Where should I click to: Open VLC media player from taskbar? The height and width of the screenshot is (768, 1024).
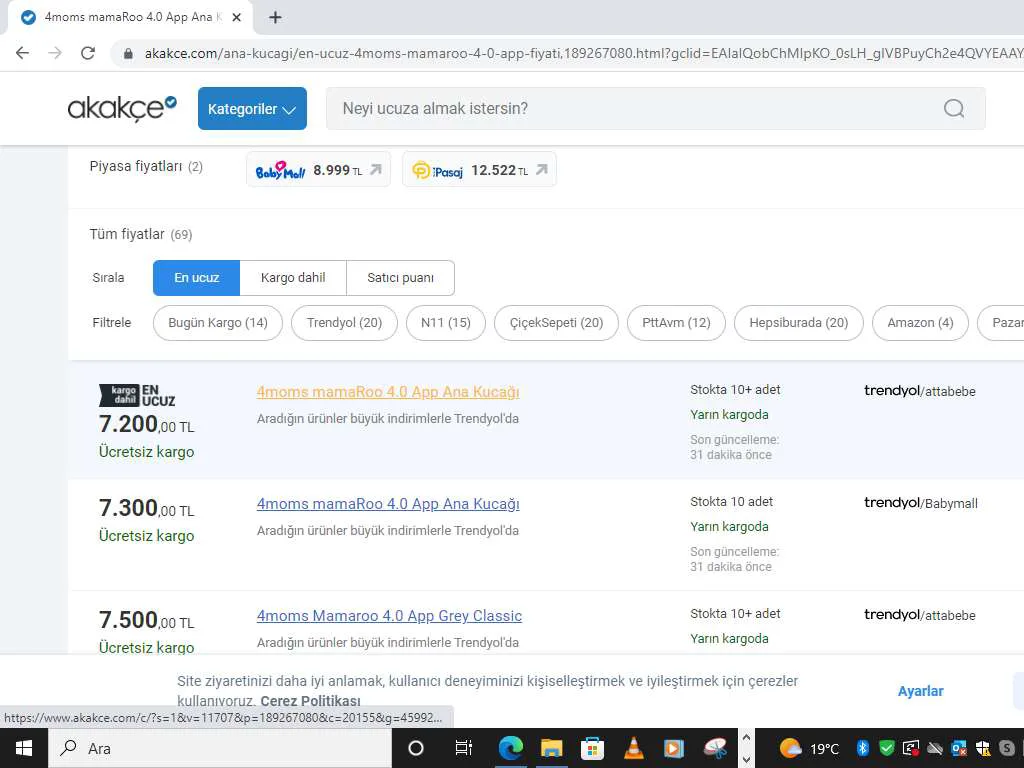click(633, 748)
